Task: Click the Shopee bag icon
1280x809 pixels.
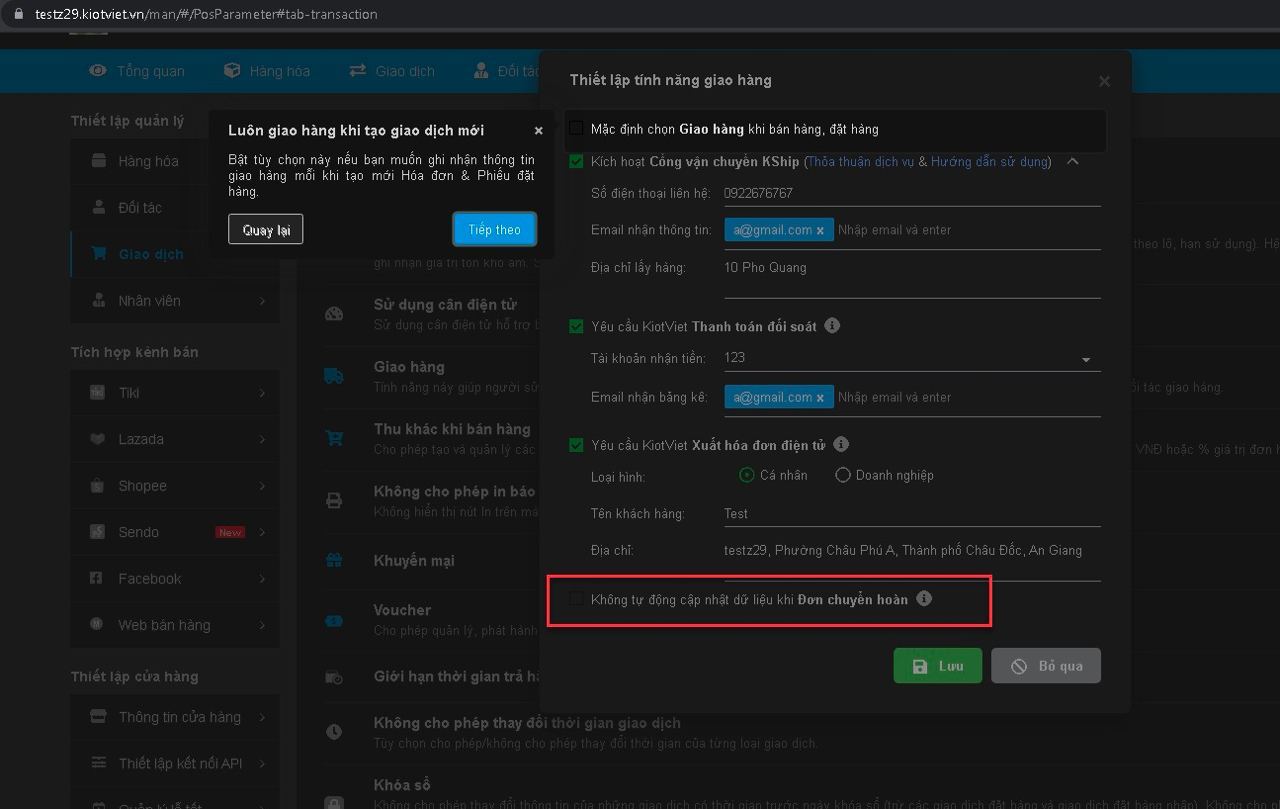Action: [97, 485]
